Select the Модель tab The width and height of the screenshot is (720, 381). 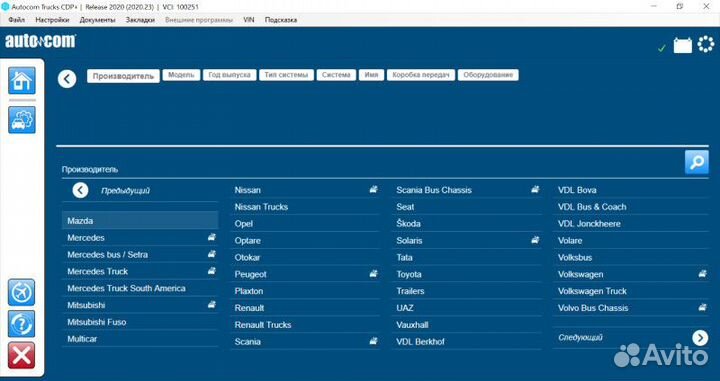[181, 75]
